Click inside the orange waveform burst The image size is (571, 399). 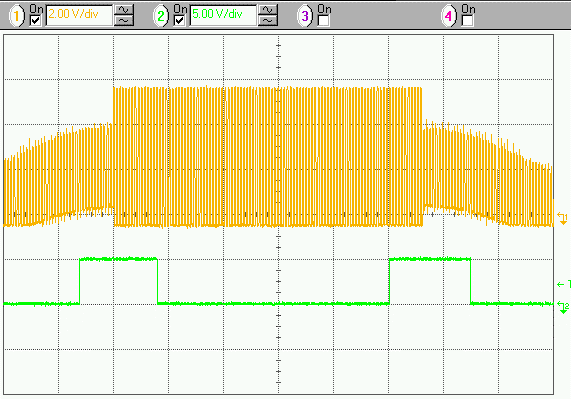tap(268, 157)
